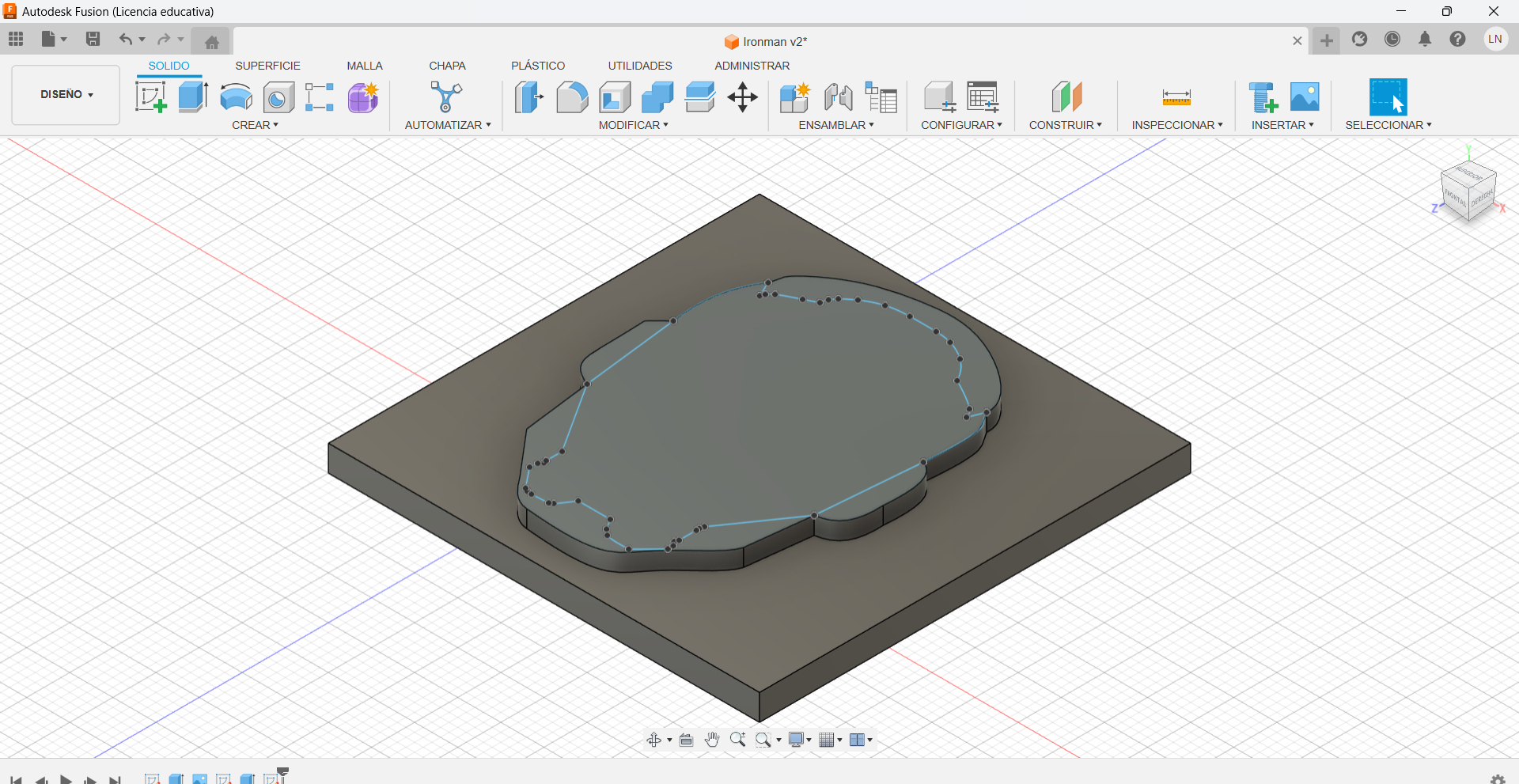Select the Create Sketch tool
Image resolution: width=1519 pixels, height=784 pixels.
(x=150, y=97)
